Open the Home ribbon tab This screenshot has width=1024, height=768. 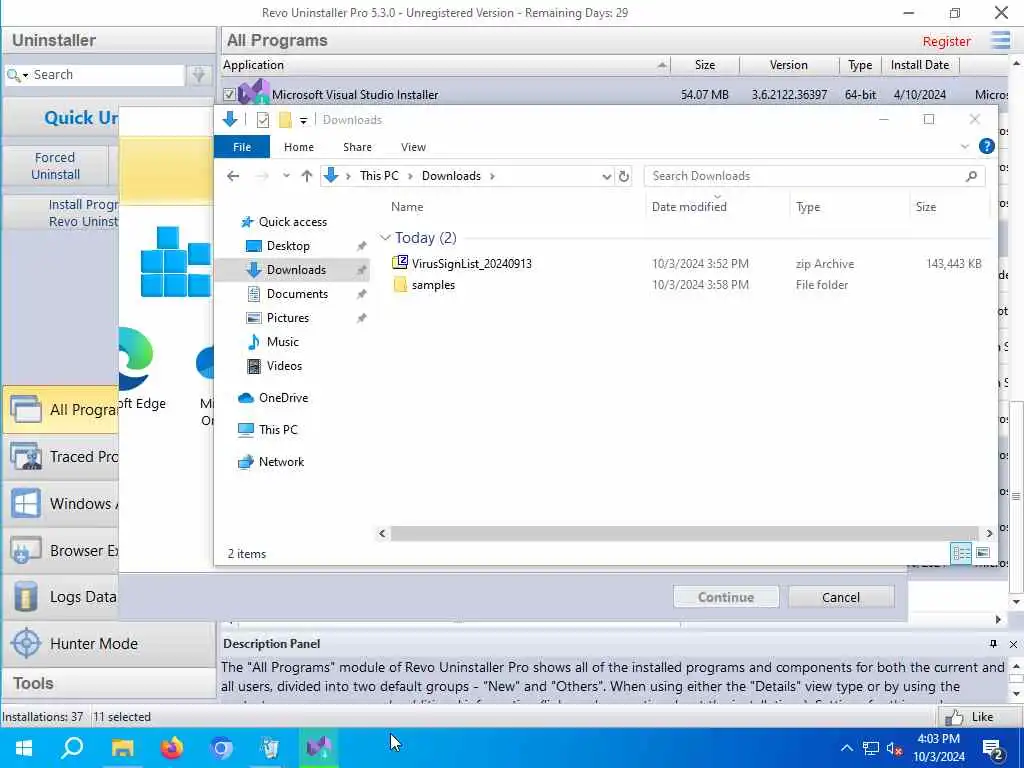click(x=298, y=147)
